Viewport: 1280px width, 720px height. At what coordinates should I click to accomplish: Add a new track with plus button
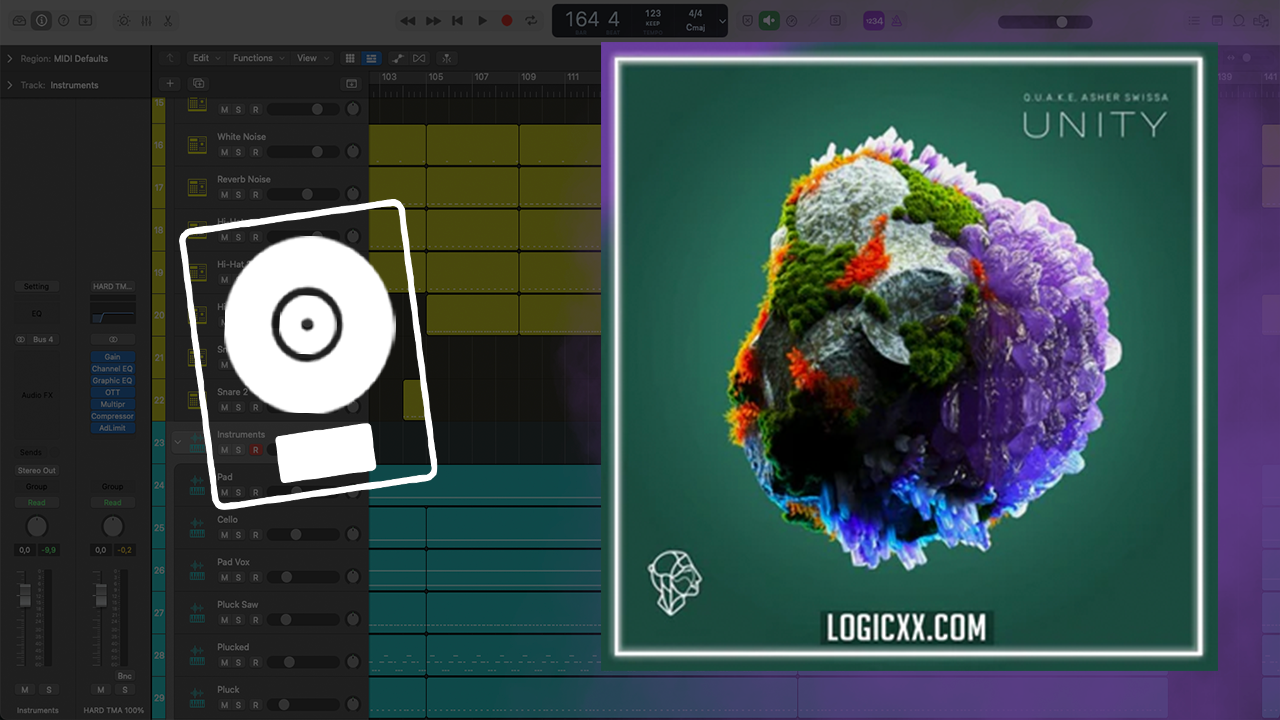click(170, 84)
